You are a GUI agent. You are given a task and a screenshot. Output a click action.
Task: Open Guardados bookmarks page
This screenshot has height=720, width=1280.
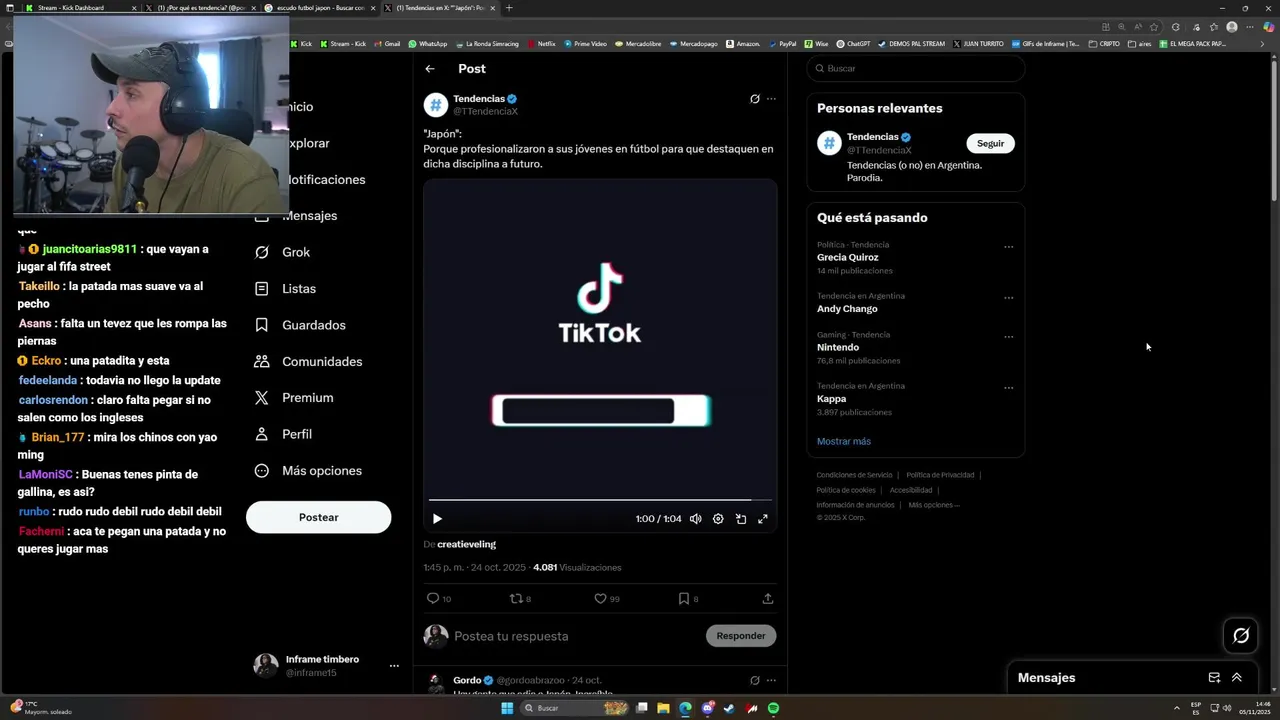300,325
